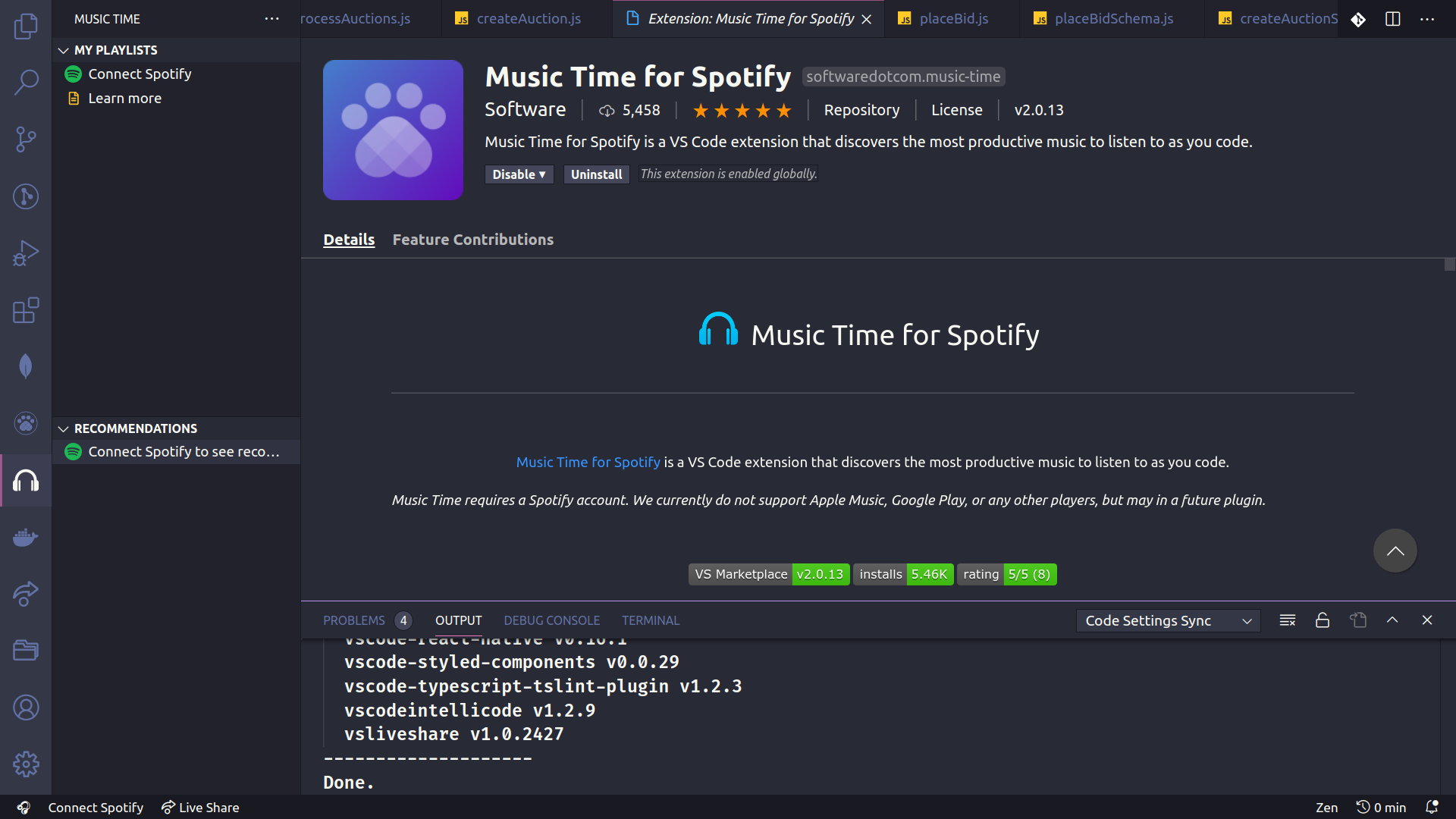Screen dimensions: 1456x819
Task: Toggle the split editor layout icon
Action: click(1393, 19)
